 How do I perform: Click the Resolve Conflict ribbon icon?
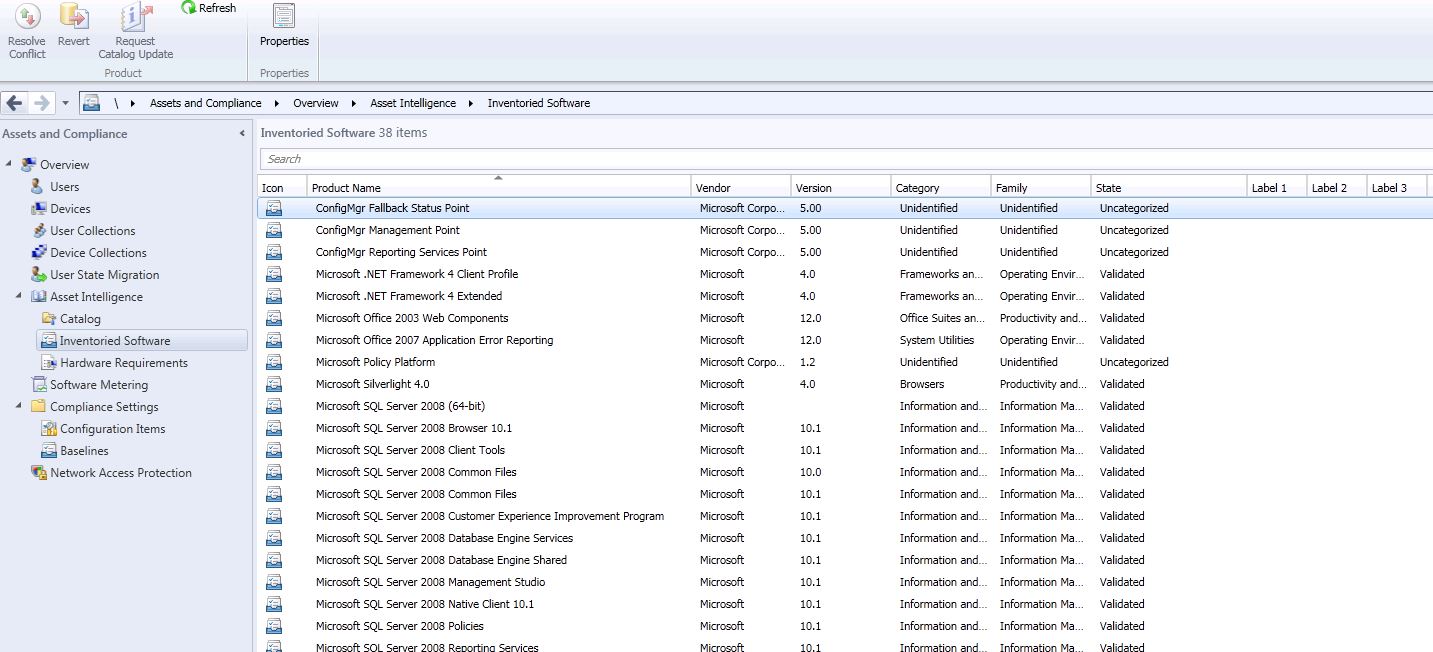[x=27, y=16]
